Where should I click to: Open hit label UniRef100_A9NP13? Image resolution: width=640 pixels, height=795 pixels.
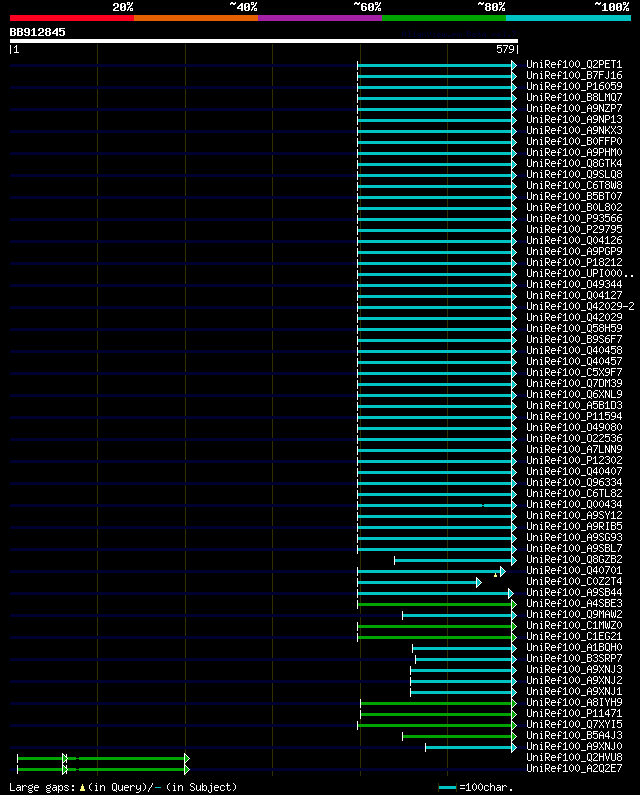coord(574,119)
